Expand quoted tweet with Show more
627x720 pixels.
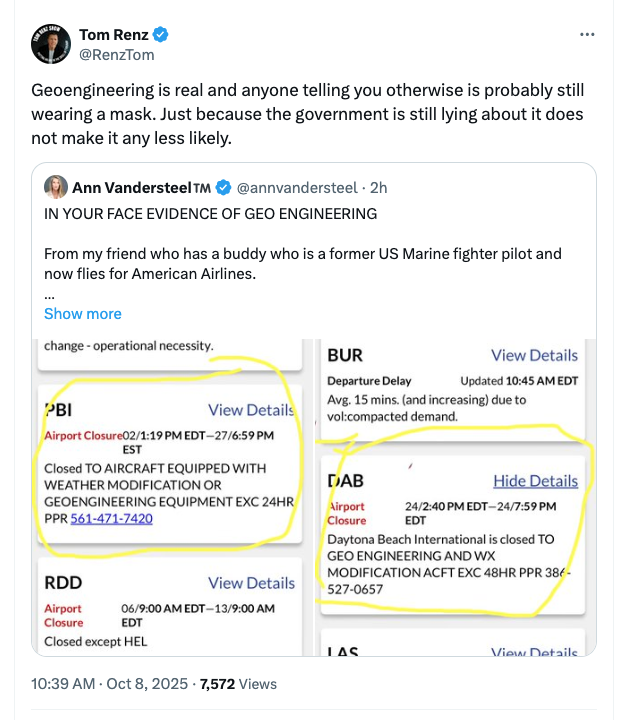(83, 313)
